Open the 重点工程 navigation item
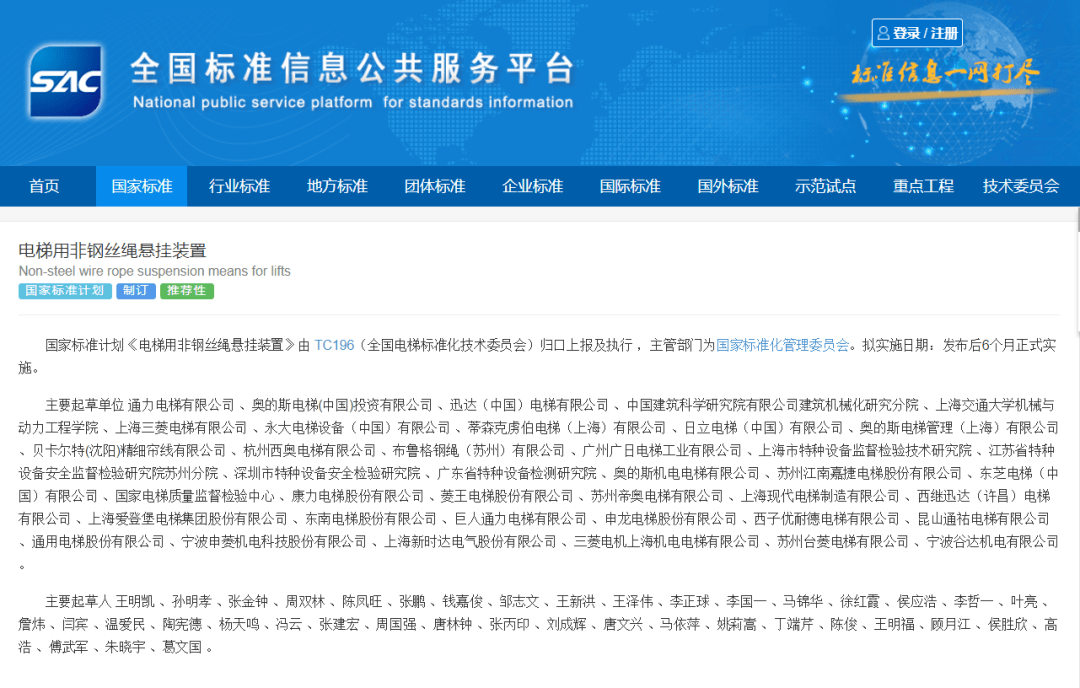The image size is (1080, 688). coord(923,186)
